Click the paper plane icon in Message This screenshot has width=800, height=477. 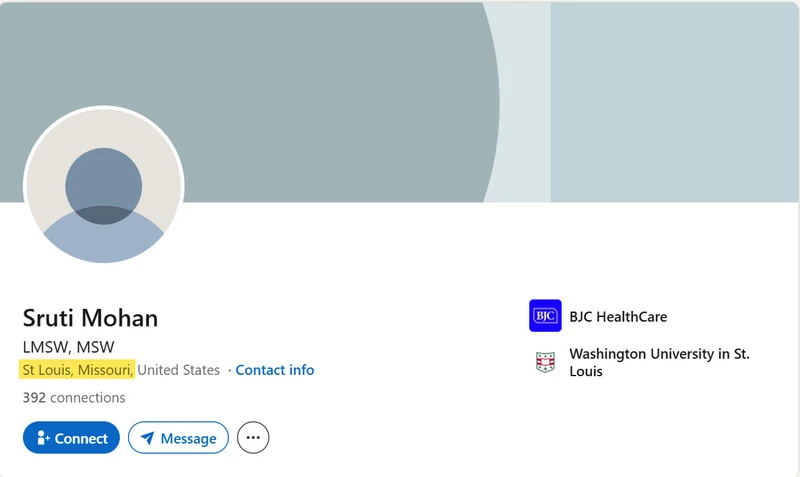pos(147,438)
